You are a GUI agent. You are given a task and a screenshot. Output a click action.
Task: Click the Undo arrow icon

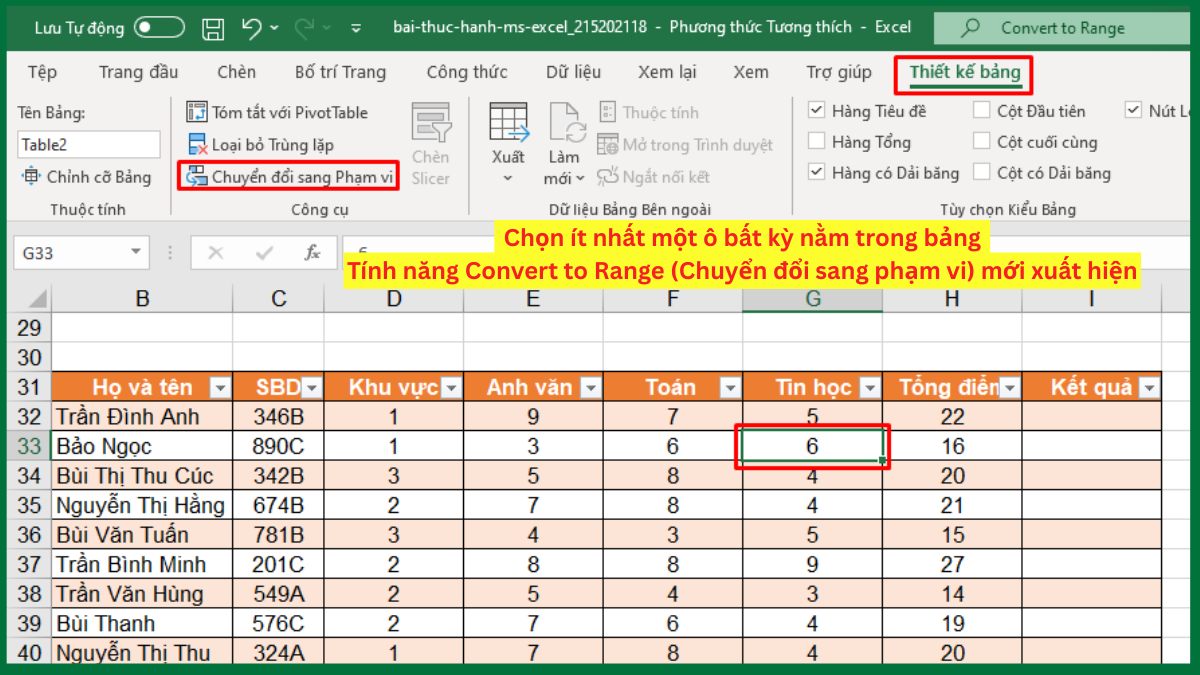[250, 27]
